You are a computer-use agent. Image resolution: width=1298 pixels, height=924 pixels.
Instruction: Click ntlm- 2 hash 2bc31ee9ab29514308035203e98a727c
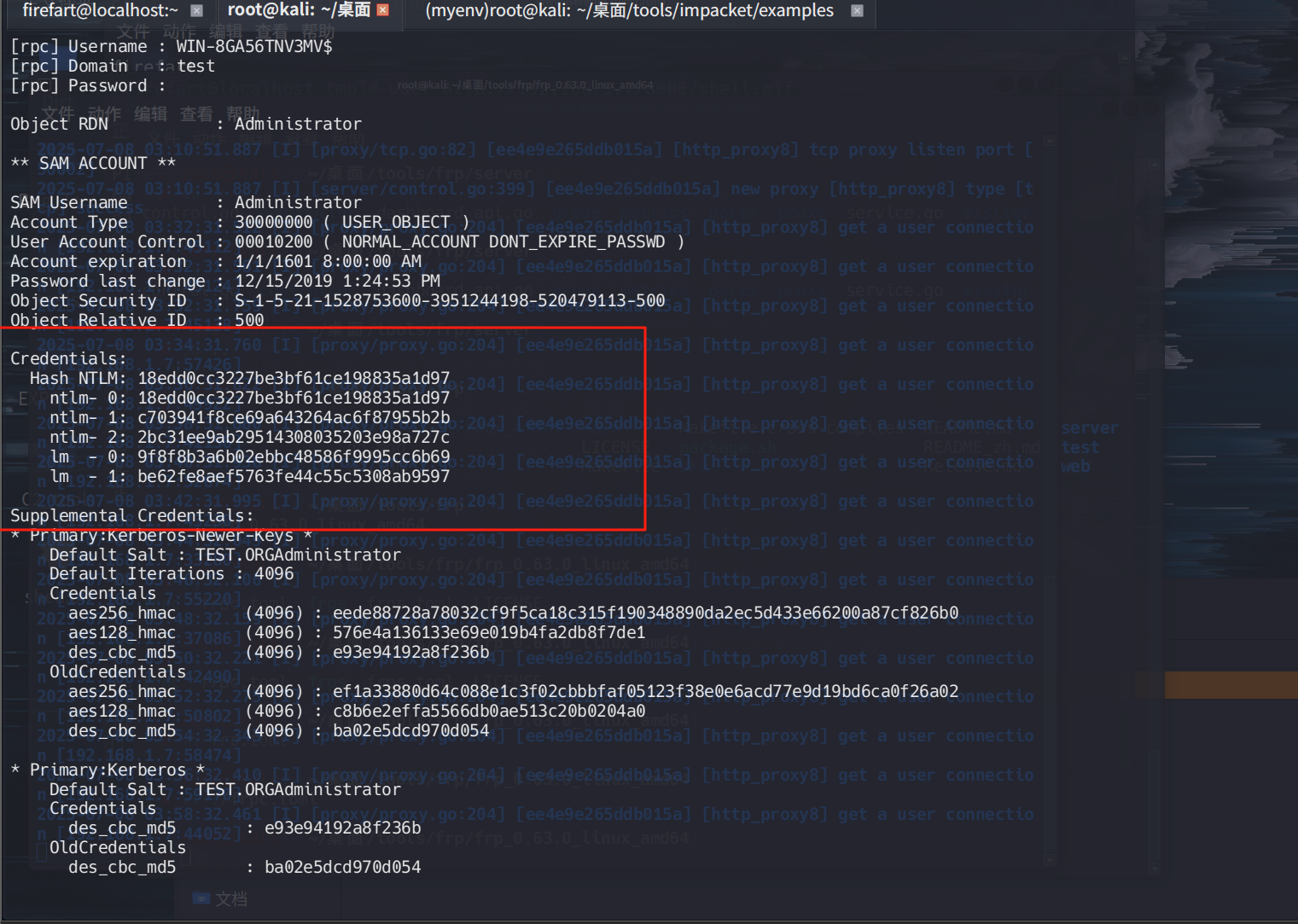(x=294, y=437)
